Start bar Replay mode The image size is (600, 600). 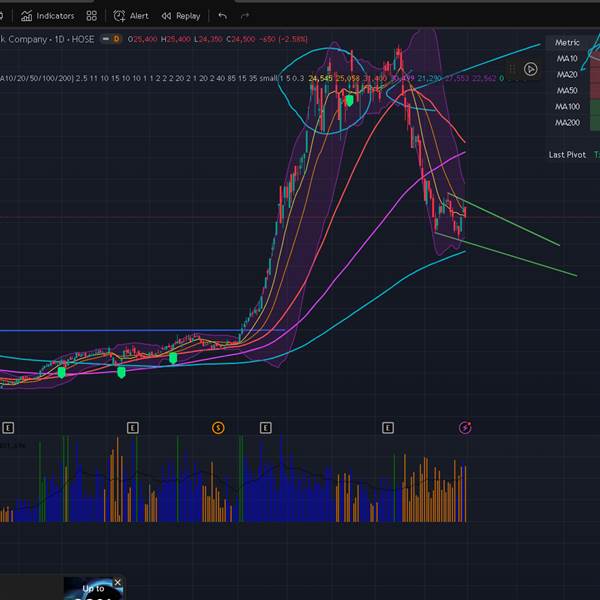click(180, 16)
